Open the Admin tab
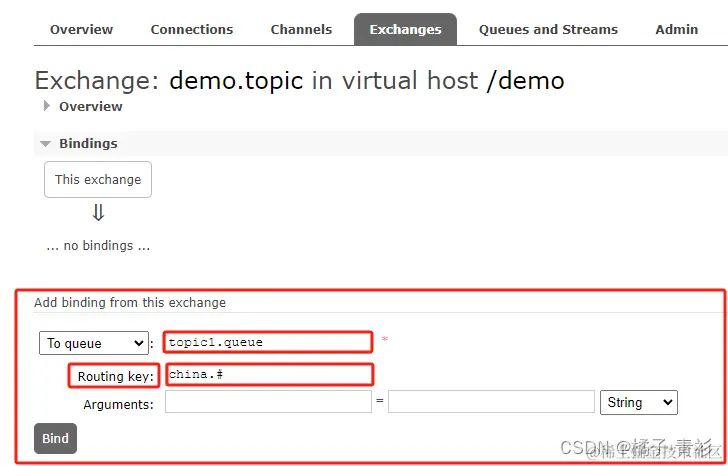Viewport: 728px width, 466px height. (676, 29)
